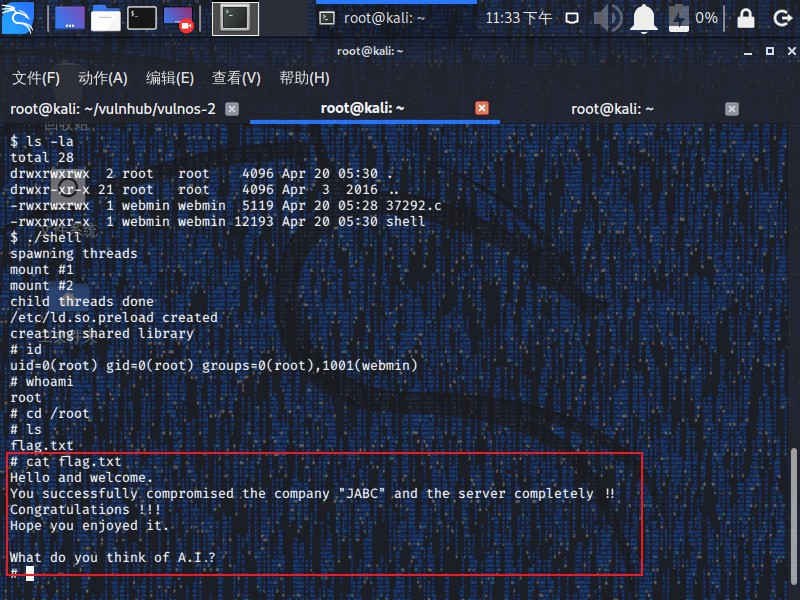Open the Kali dragon applications menu
This screenshot has height=600, width=800.
coord(17,18)
